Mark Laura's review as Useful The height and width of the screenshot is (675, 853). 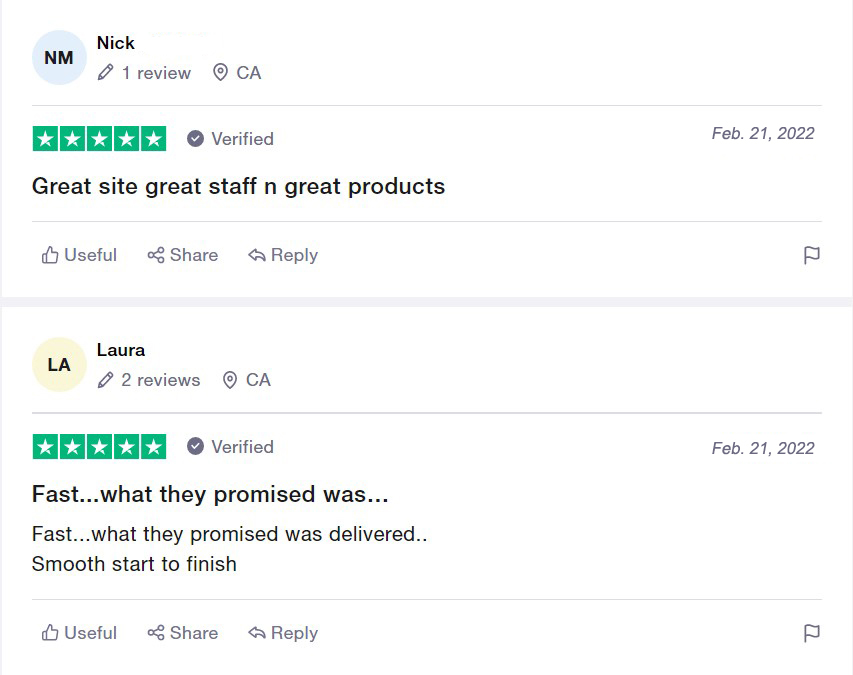[79, 633]
